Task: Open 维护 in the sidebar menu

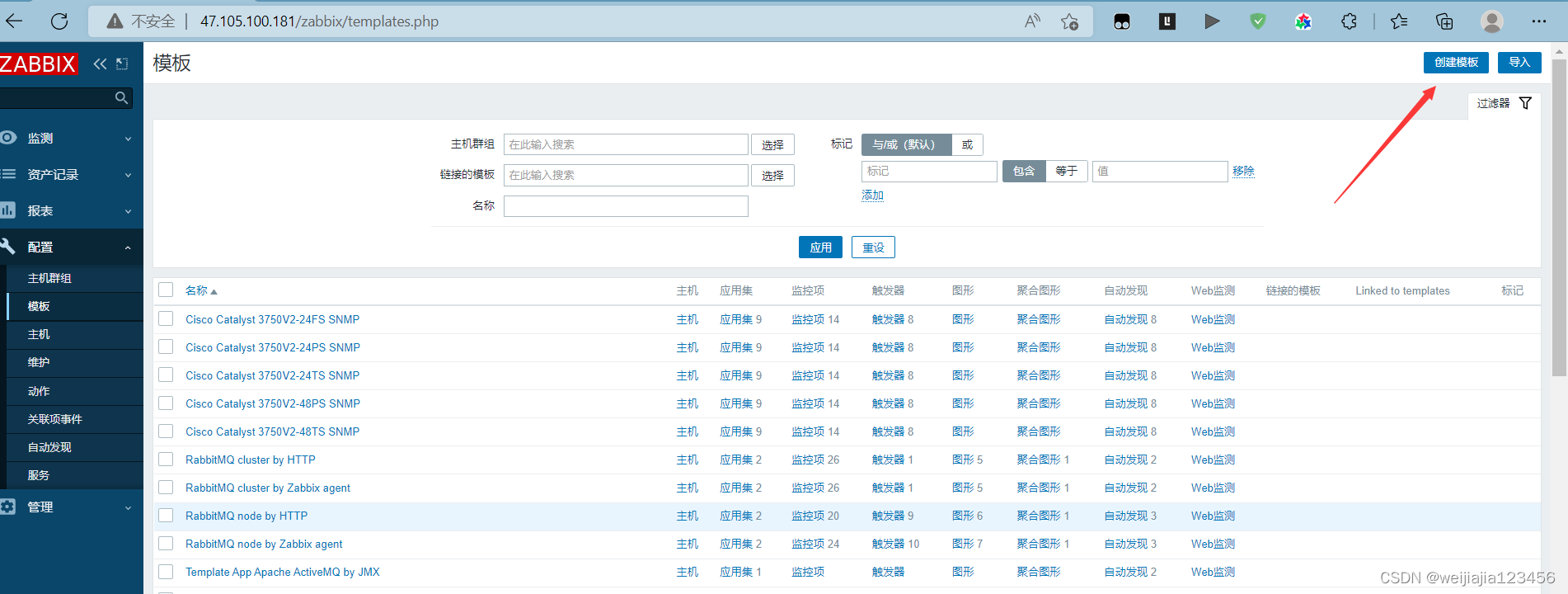Action: (39, 362)
